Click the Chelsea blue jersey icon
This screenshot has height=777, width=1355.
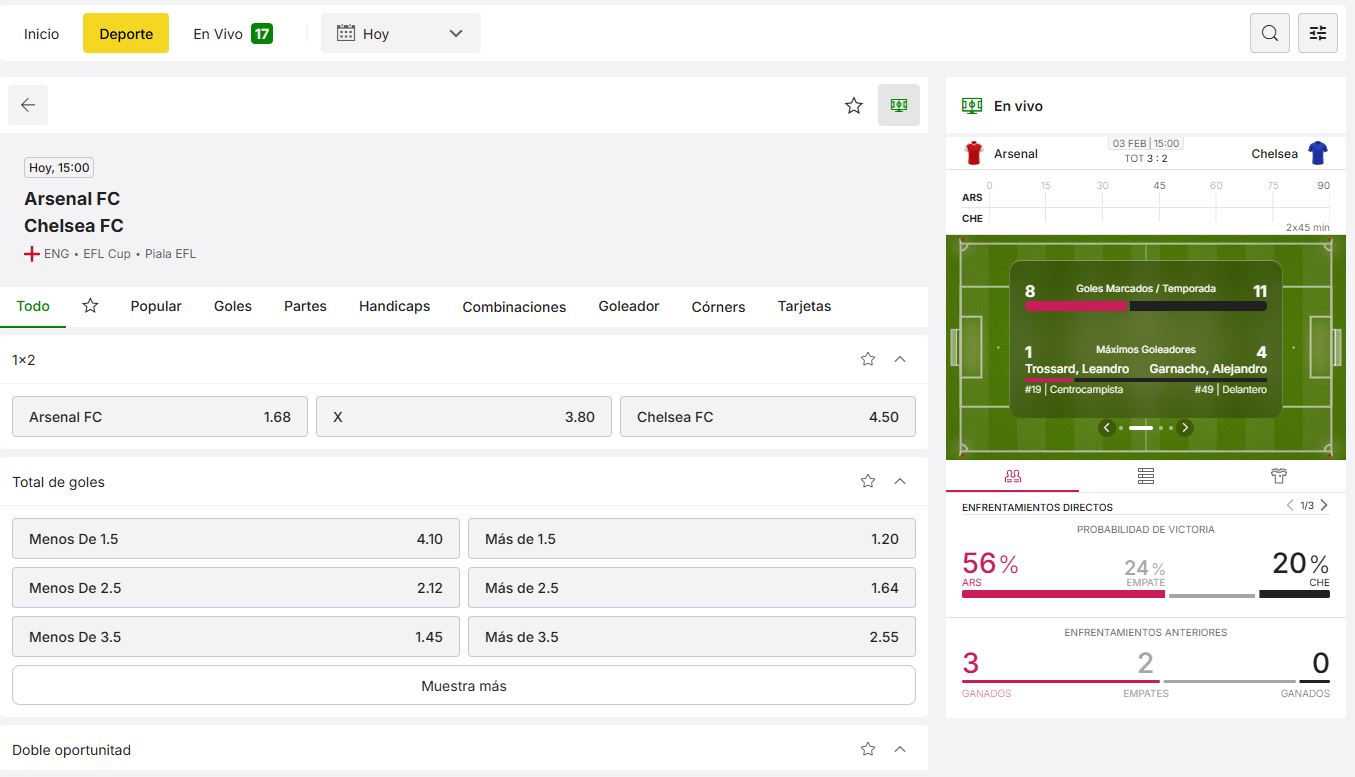pyautogui.click(x=1318, y=153)
